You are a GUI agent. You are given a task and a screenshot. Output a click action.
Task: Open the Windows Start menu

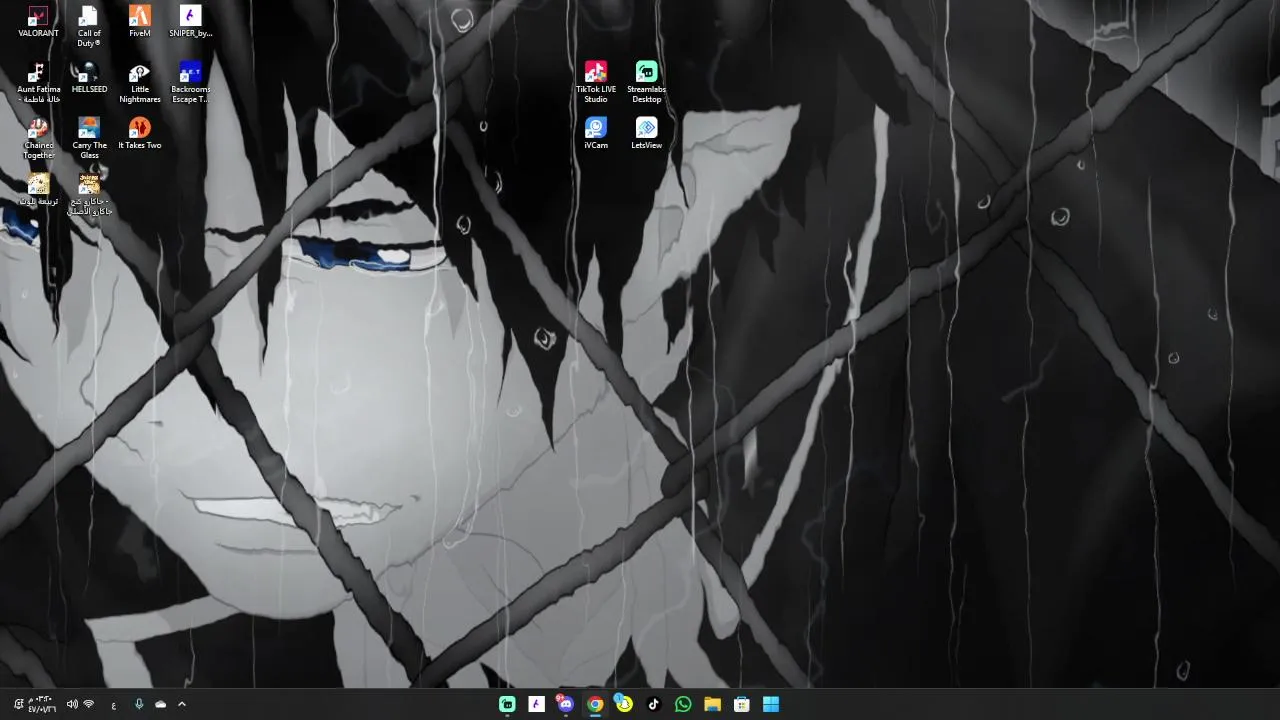click(x=771, y=704)
